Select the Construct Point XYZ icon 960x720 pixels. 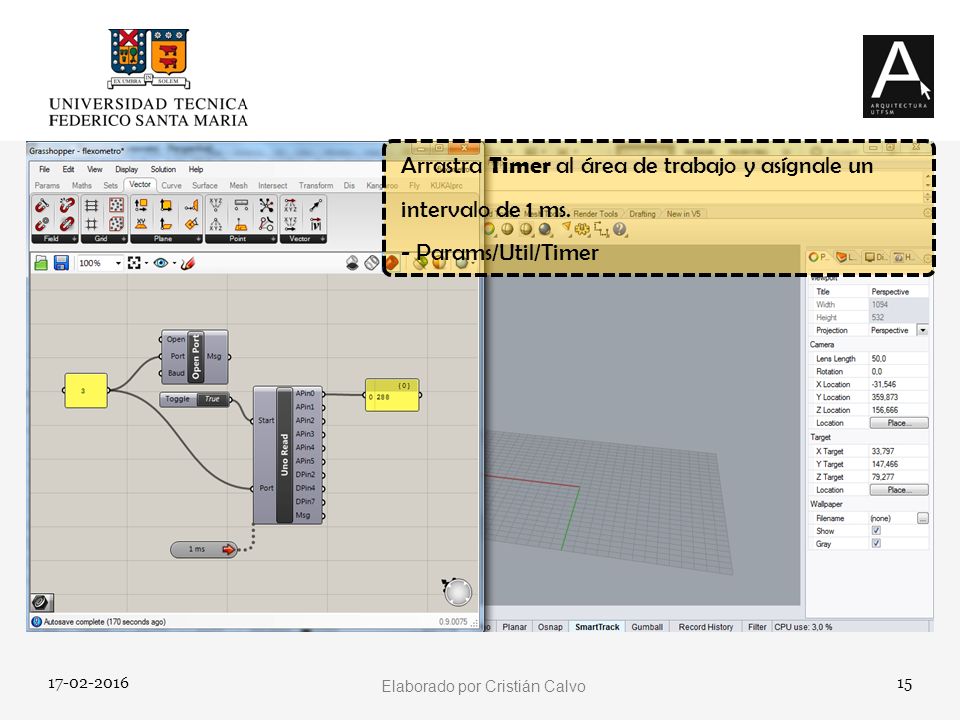coord(216,206)
